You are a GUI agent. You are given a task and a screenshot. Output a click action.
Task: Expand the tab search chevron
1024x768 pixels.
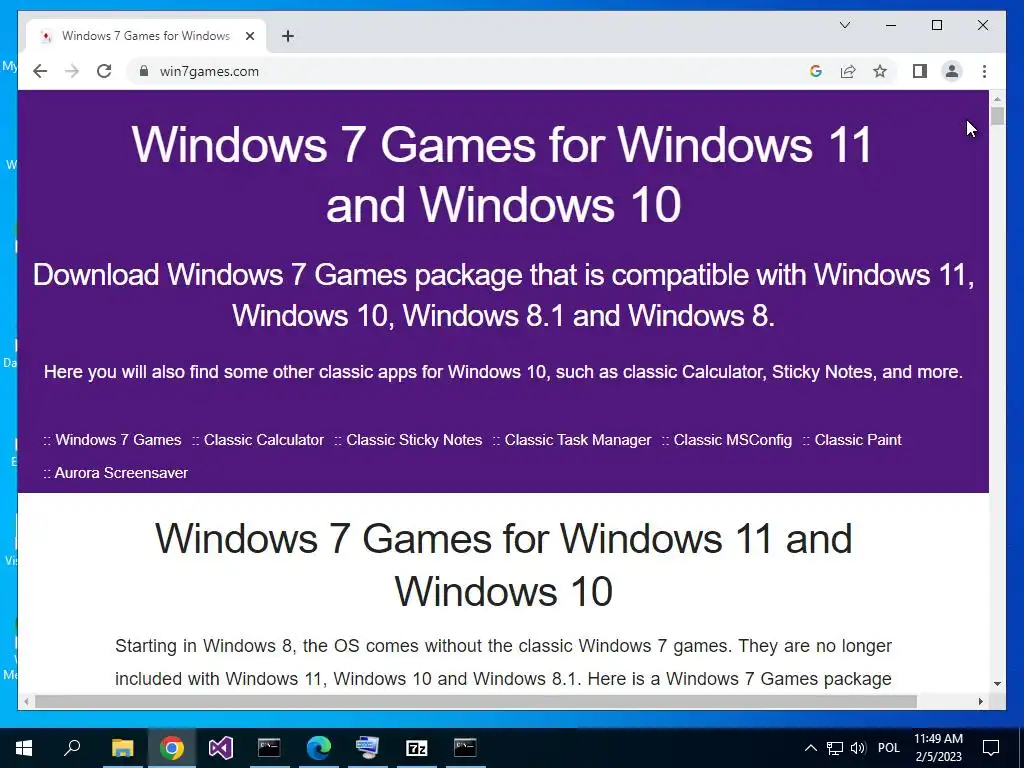point(844,25)
